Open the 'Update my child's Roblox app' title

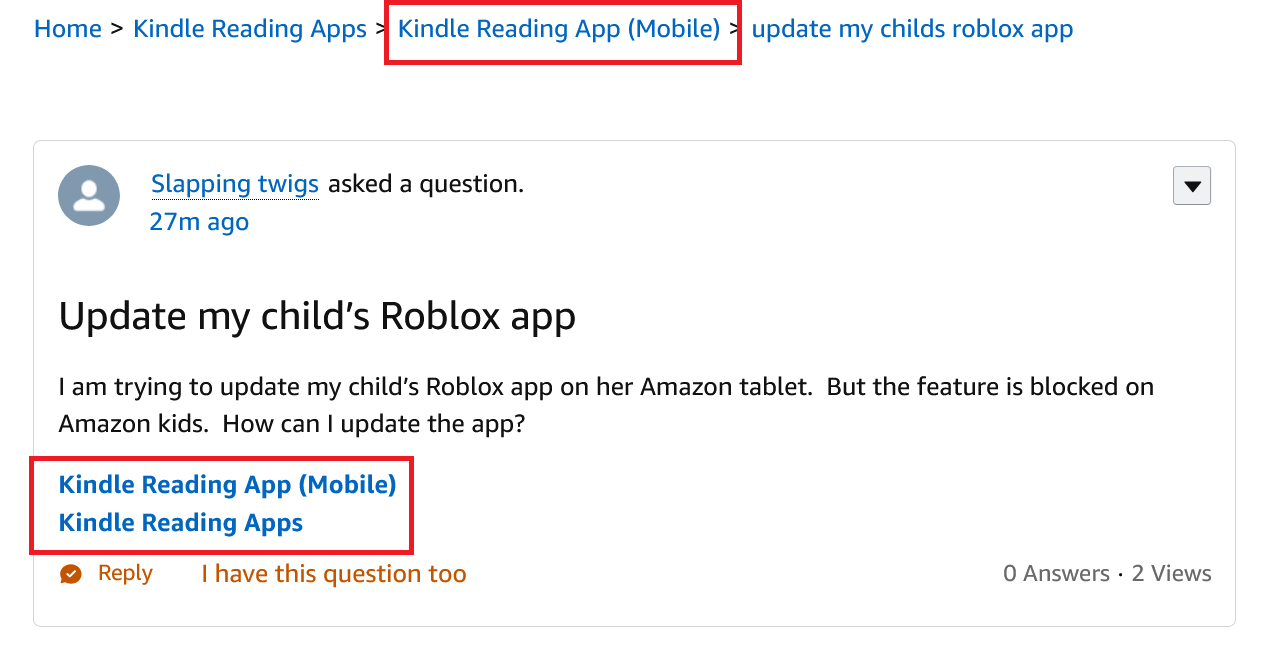point(317,316)
